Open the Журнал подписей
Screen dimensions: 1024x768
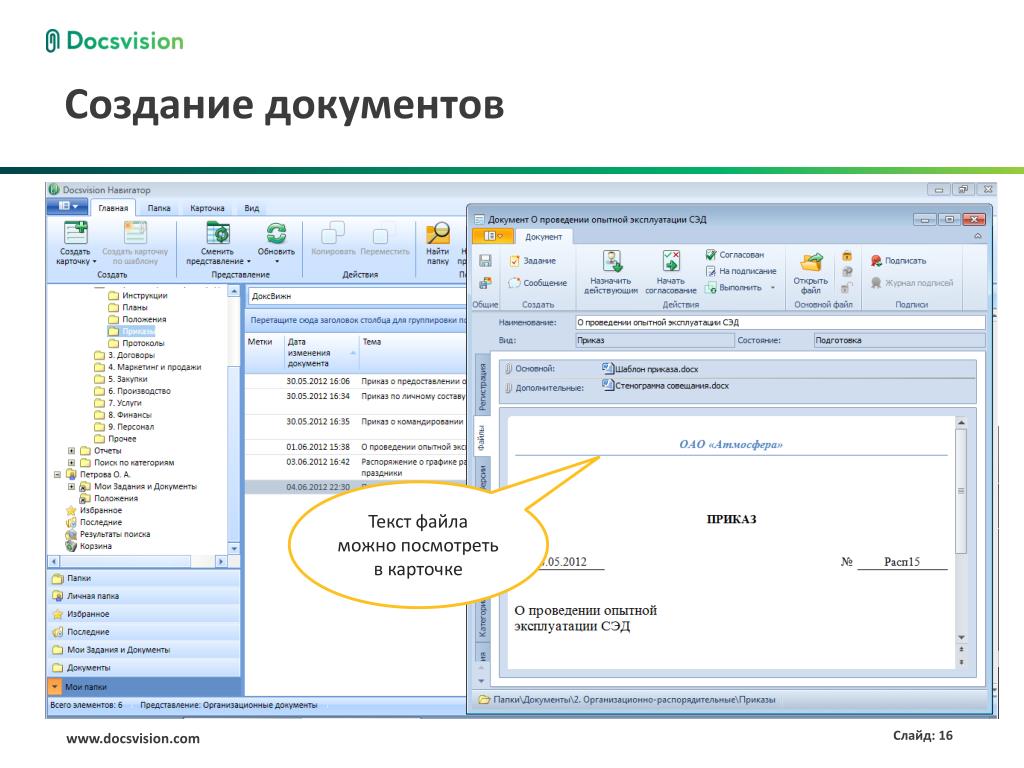coord(912,283)
